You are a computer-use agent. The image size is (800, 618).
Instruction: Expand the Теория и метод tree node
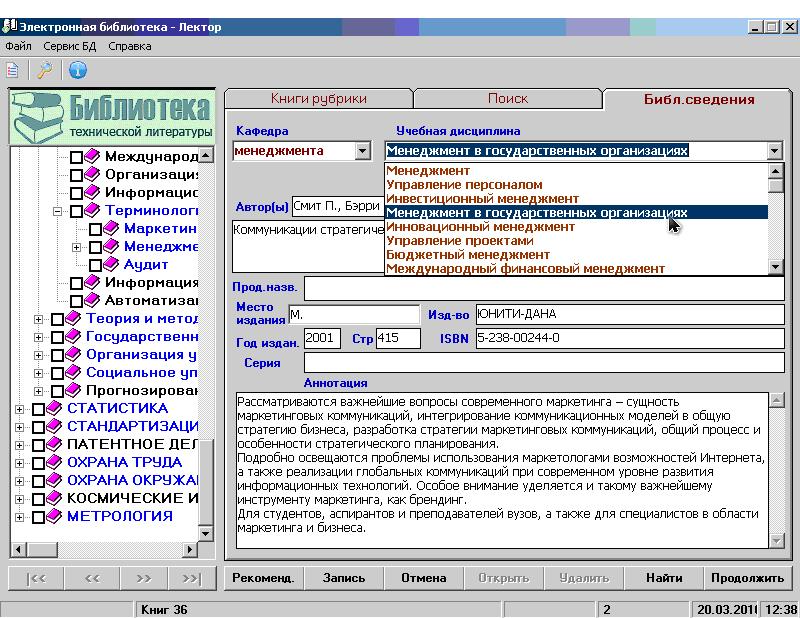38,319
